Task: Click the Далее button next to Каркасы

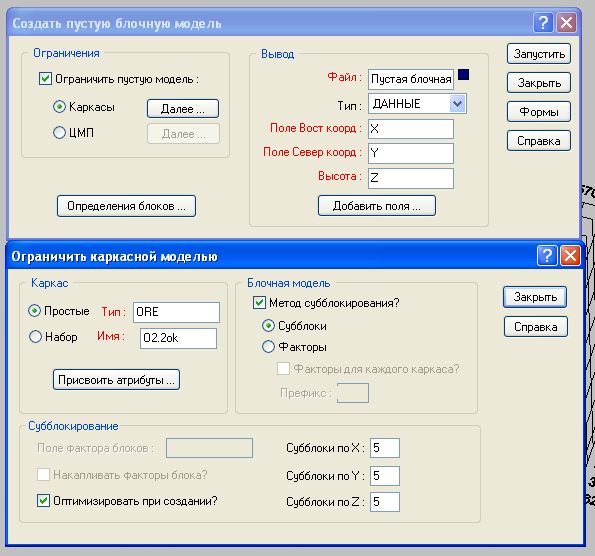Action: [183, 109]
